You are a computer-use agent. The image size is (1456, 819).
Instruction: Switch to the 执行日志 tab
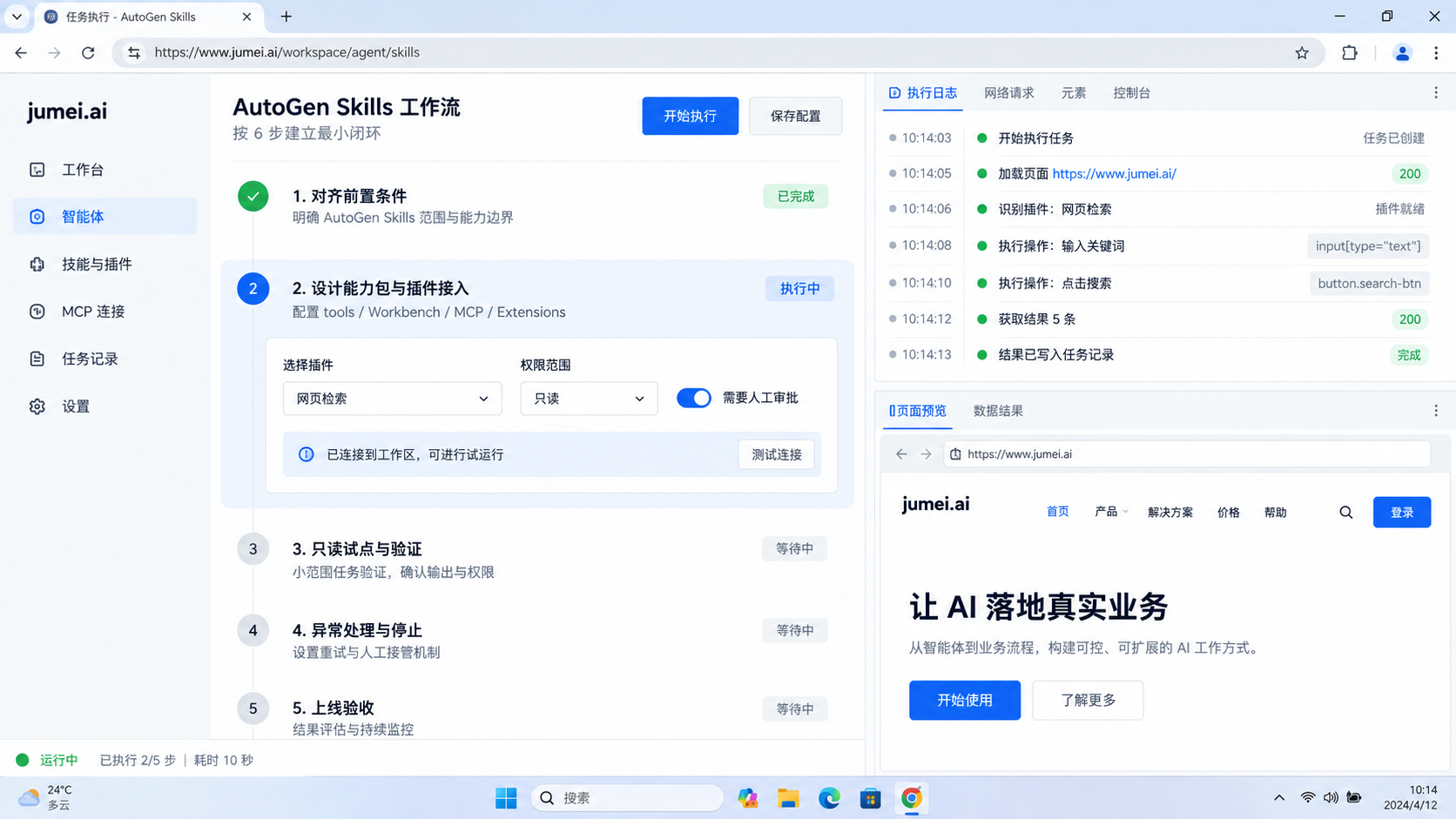(x=923, y=93)
